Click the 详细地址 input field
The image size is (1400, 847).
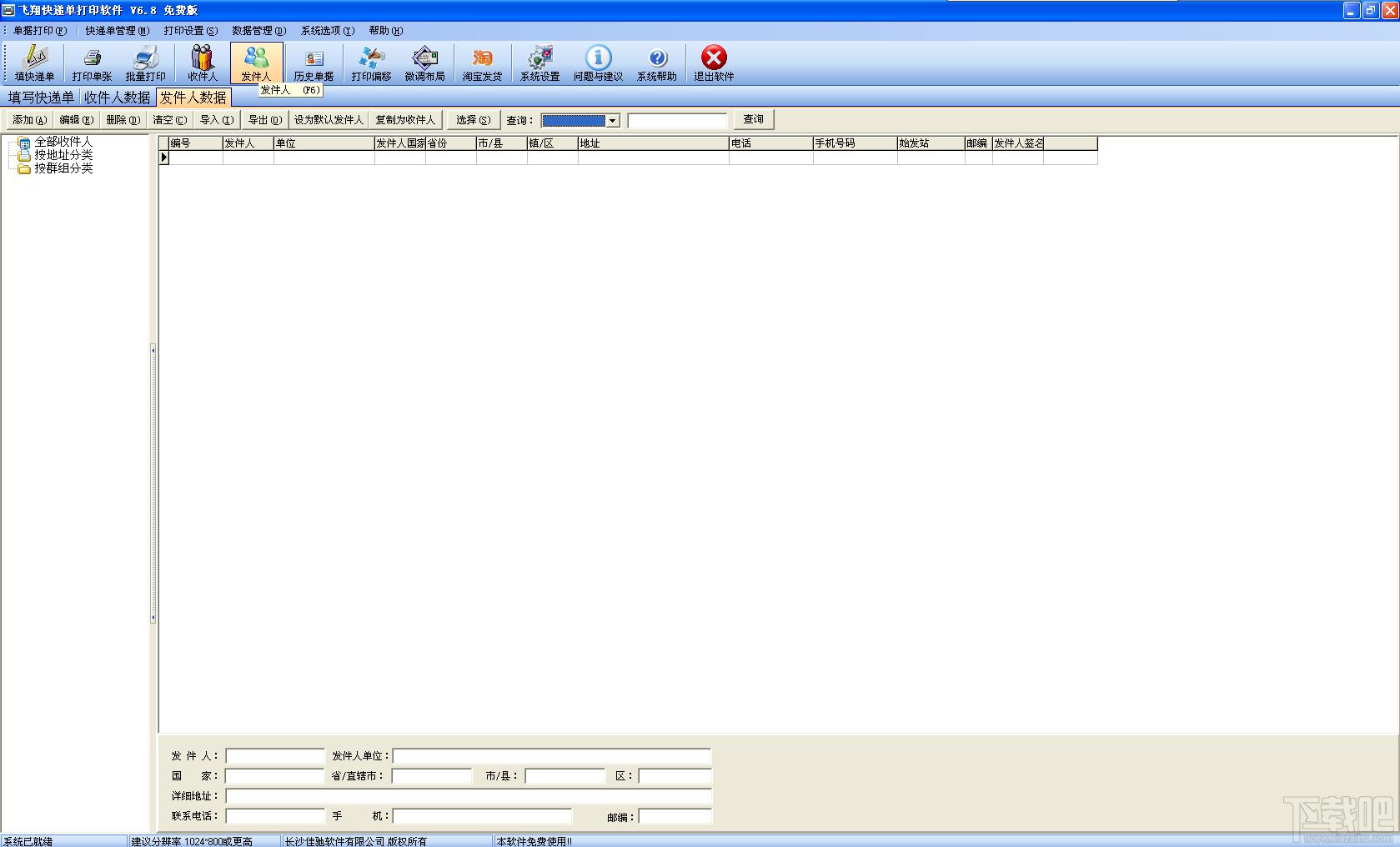[x=469, y=796]
